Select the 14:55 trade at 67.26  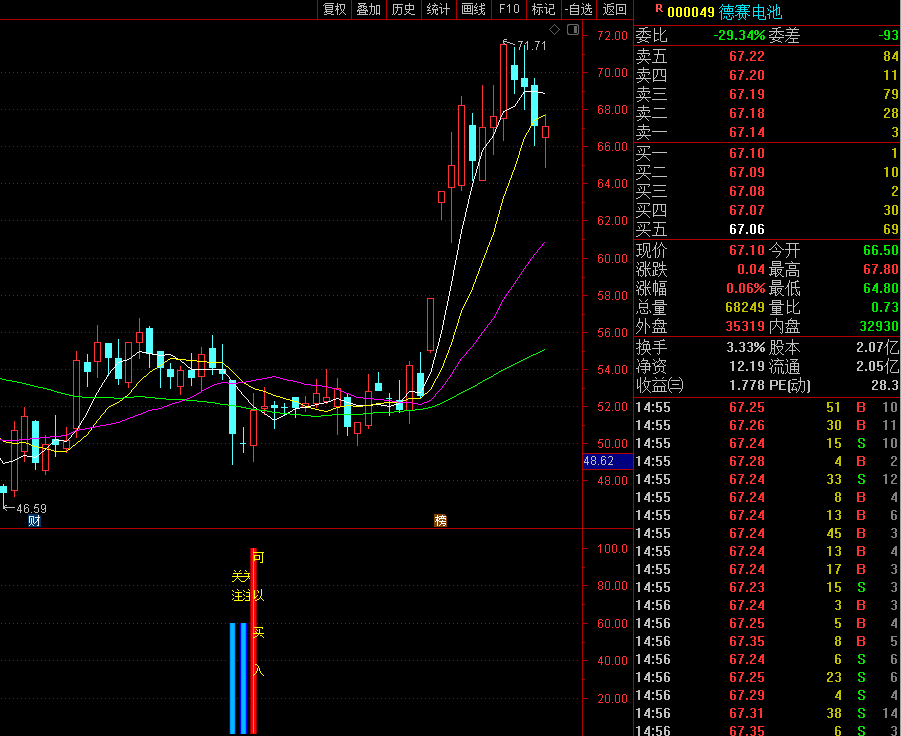[x=767, y=425]
